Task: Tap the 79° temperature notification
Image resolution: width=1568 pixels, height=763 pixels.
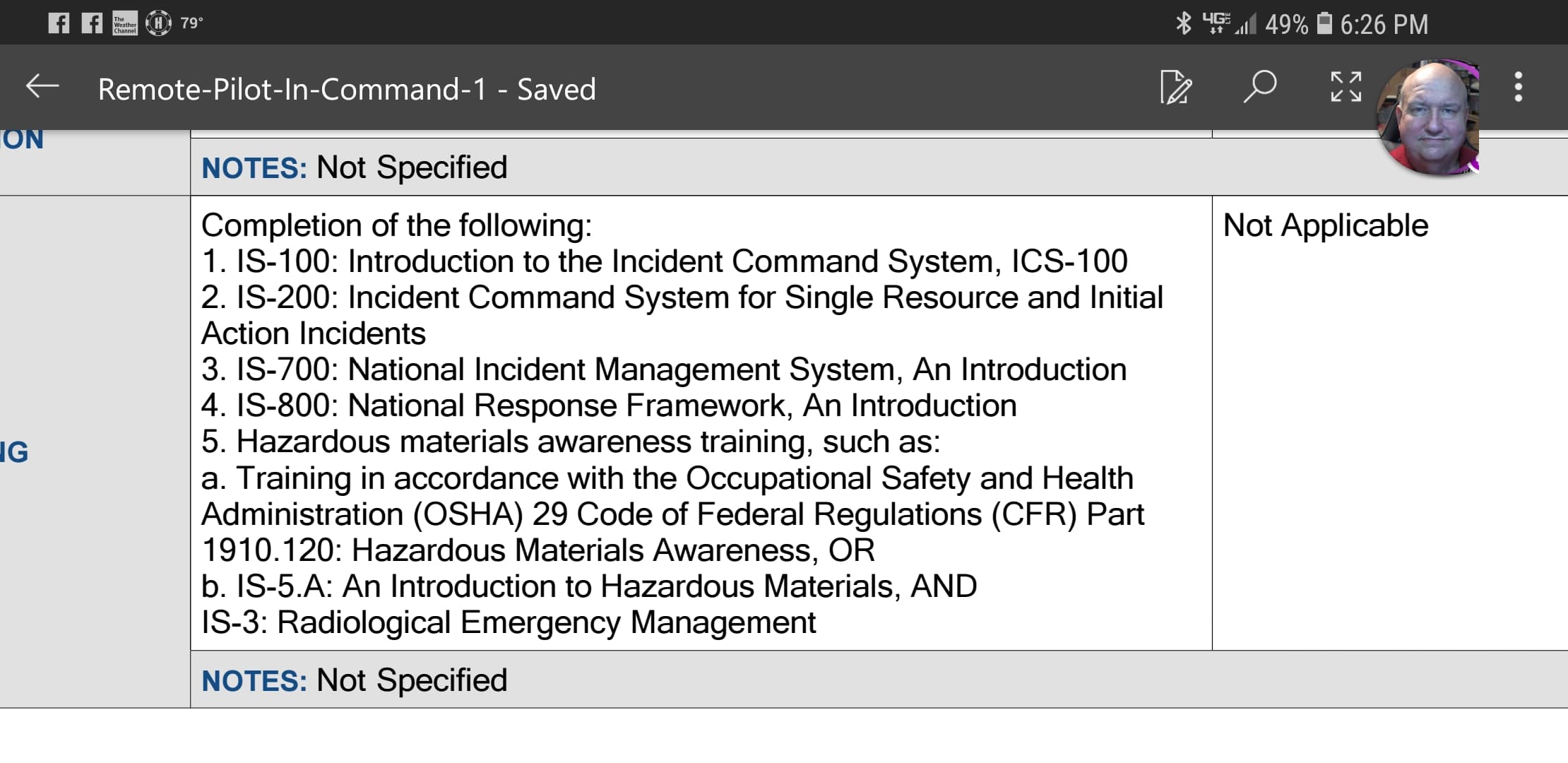Action: pos(191,23)
